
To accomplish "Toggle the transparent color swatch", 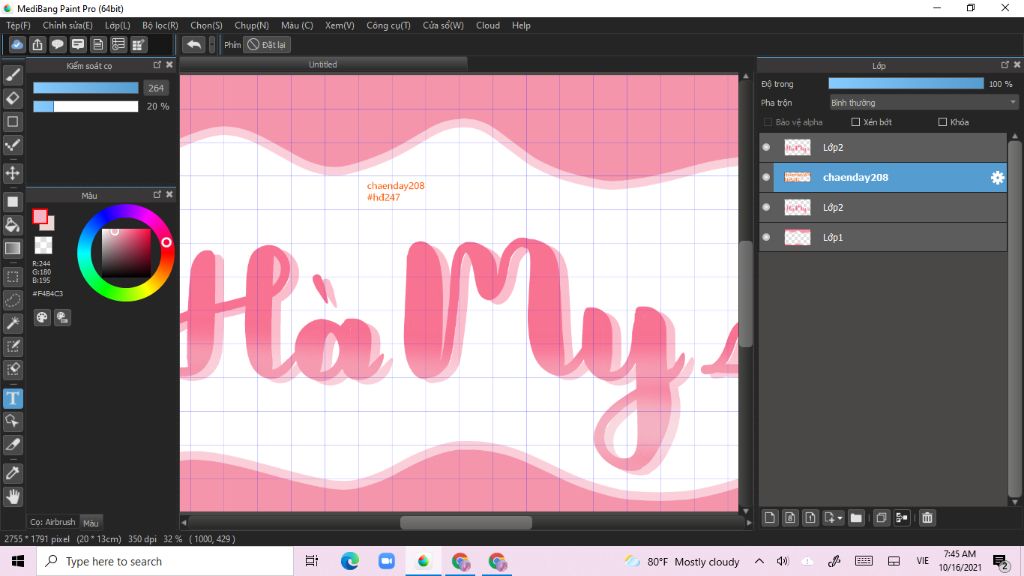I will pos(43,246).
